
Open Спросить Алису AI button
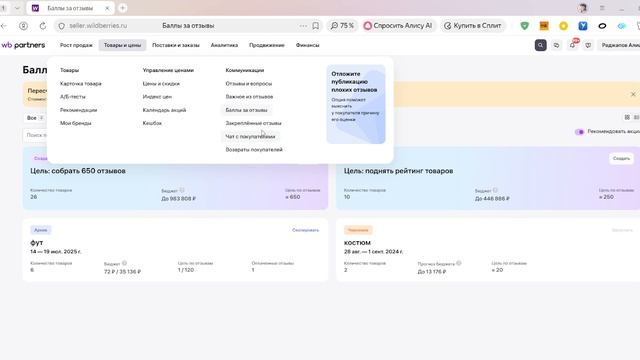(x=398, y=26)
